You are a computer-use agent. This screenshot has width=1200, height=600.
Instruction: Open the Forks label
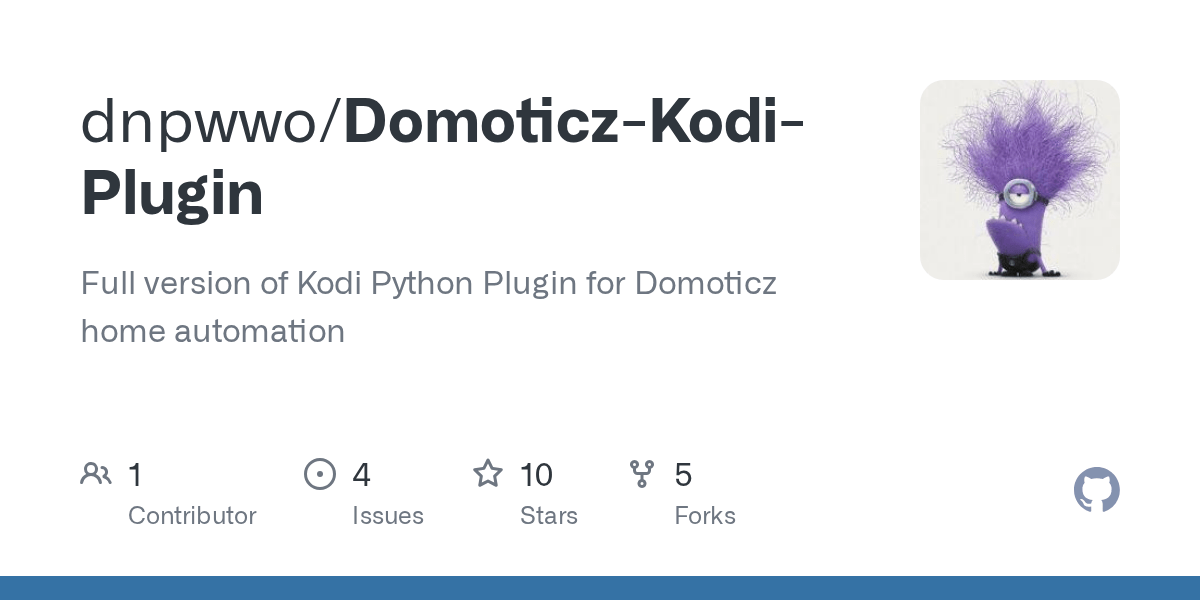tap(705, 516)
